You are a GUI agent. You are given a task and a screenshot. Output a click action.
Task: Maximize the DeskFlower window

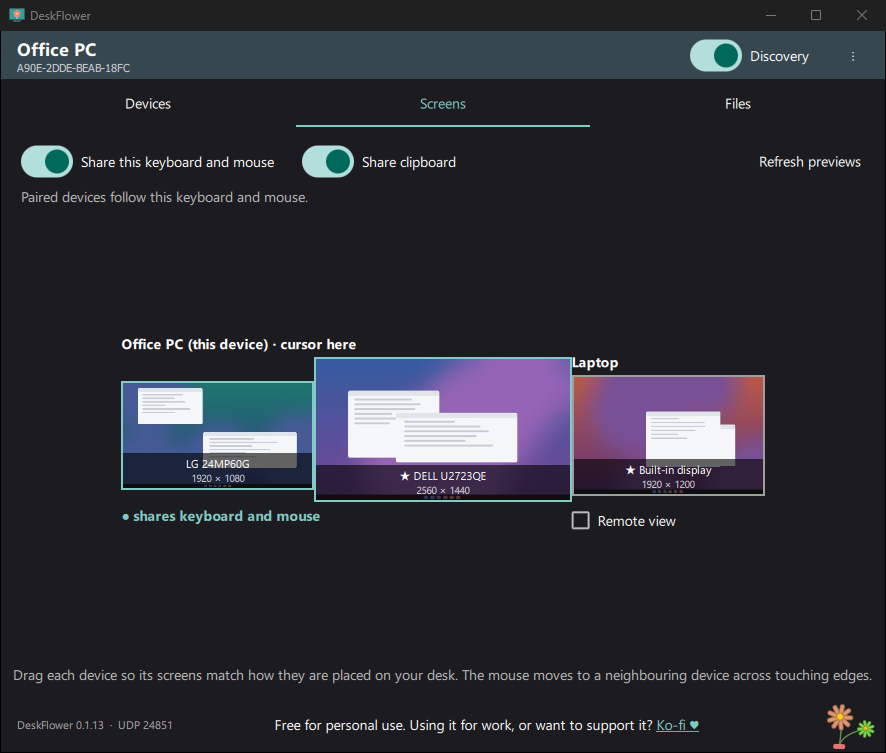tap(816, 15)
